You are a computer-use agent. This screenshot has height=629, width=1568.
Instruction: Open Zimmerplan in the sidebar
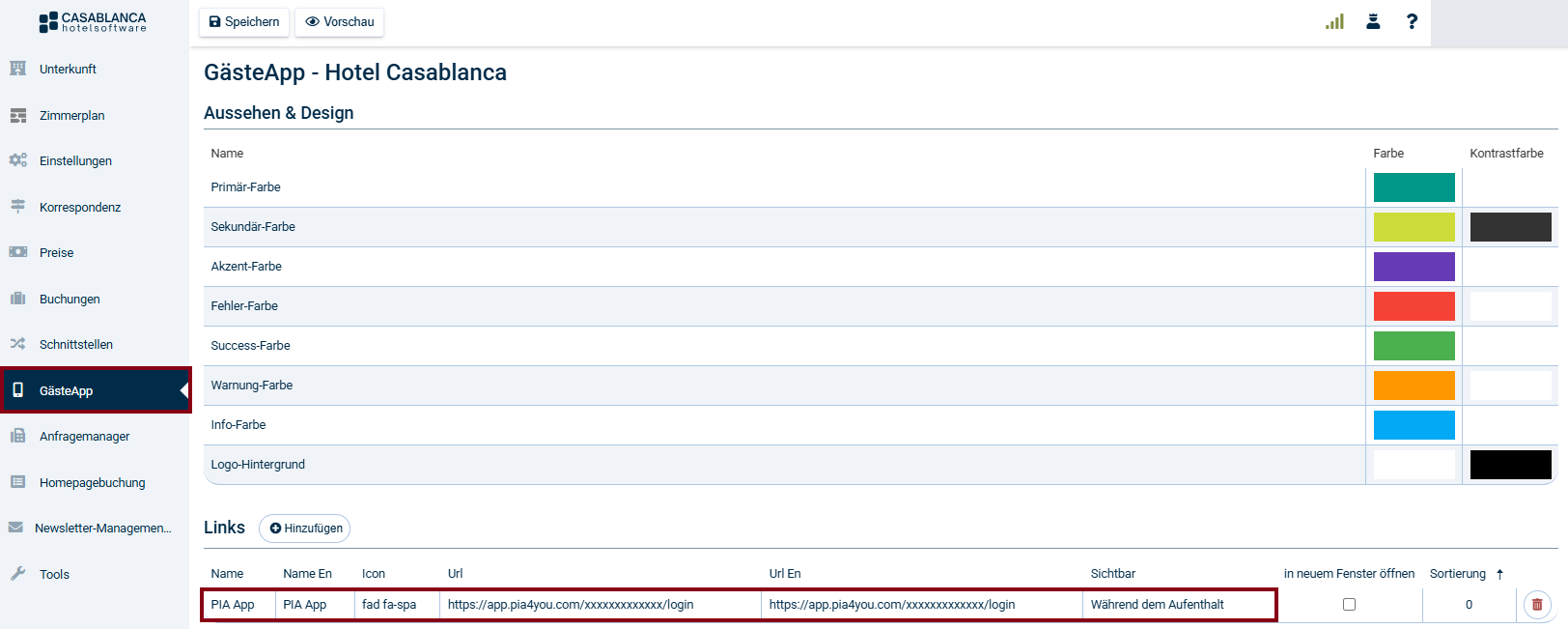(x=71, y=115)
